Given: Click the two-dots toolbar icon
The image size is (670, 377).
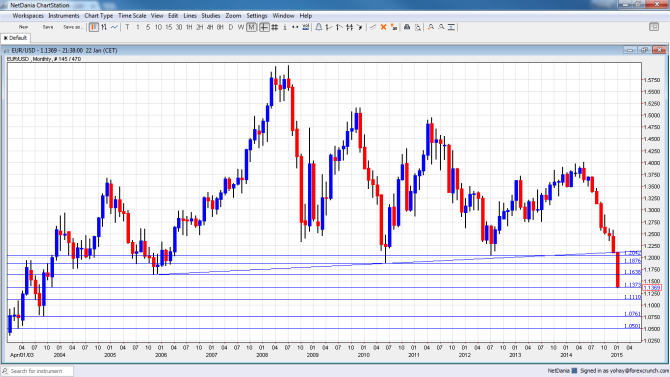Looking at the screenshot, I should coord(295,27).
